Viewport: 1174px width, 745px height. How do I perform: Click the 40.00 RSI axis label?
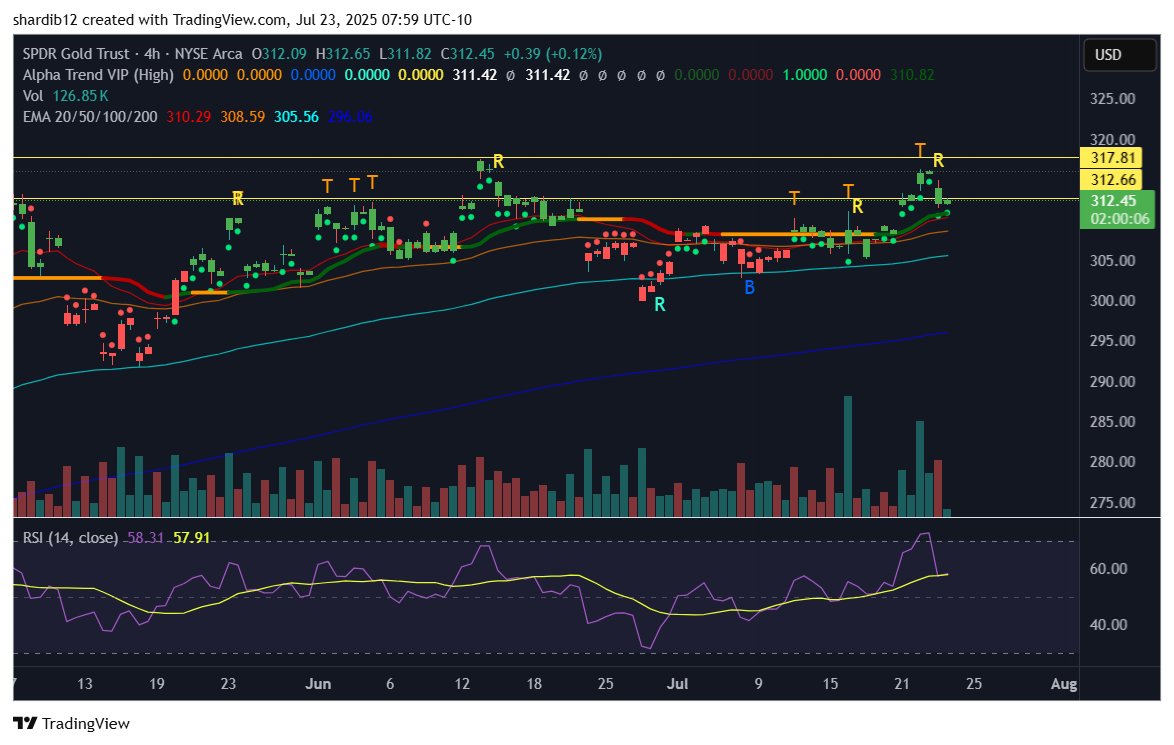tap(1108, 624)
